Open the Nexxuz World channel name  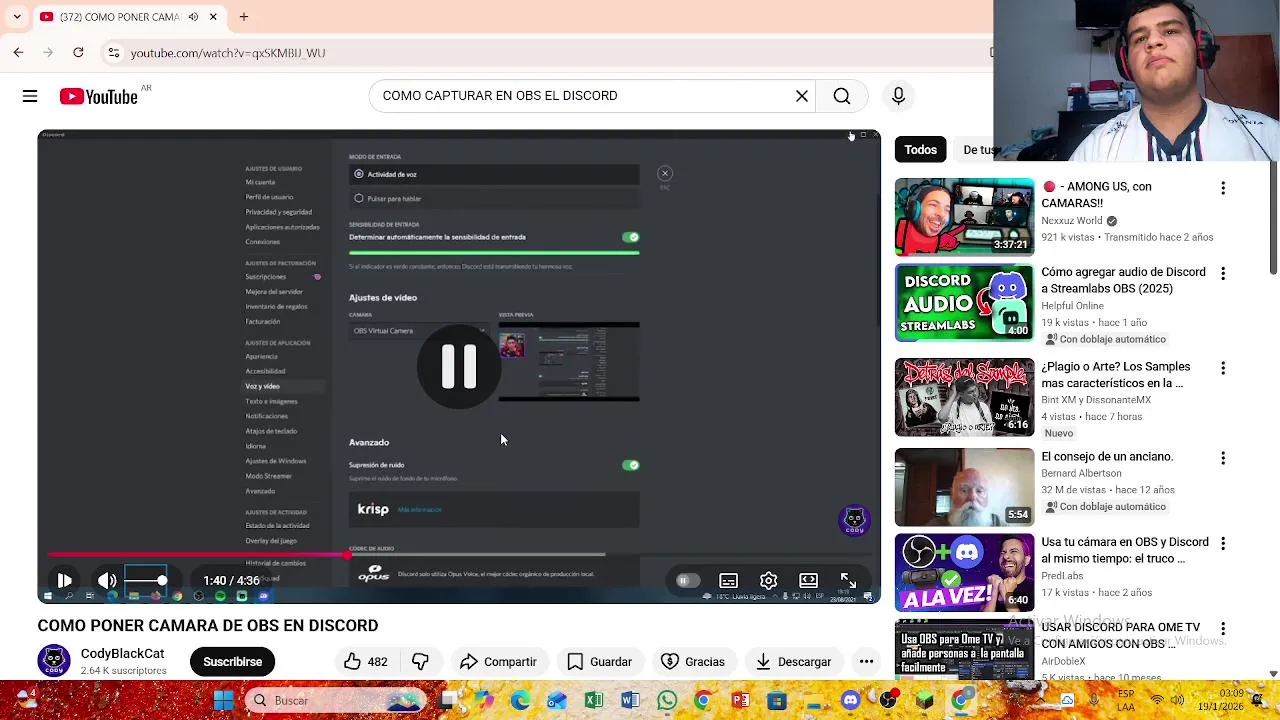[x=1072, y=221]
